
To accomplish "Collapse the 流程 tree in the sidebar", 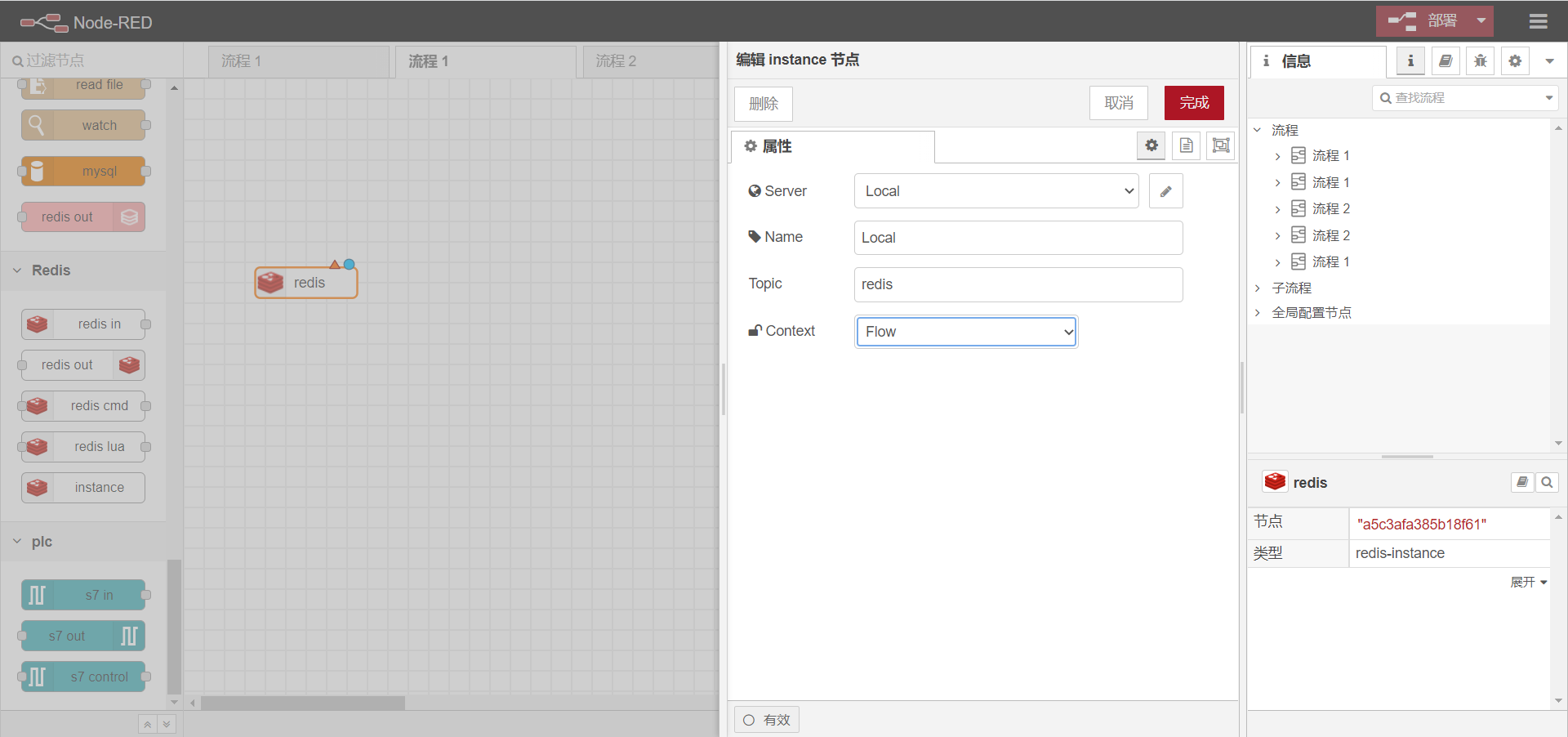I will (1258, 129).
